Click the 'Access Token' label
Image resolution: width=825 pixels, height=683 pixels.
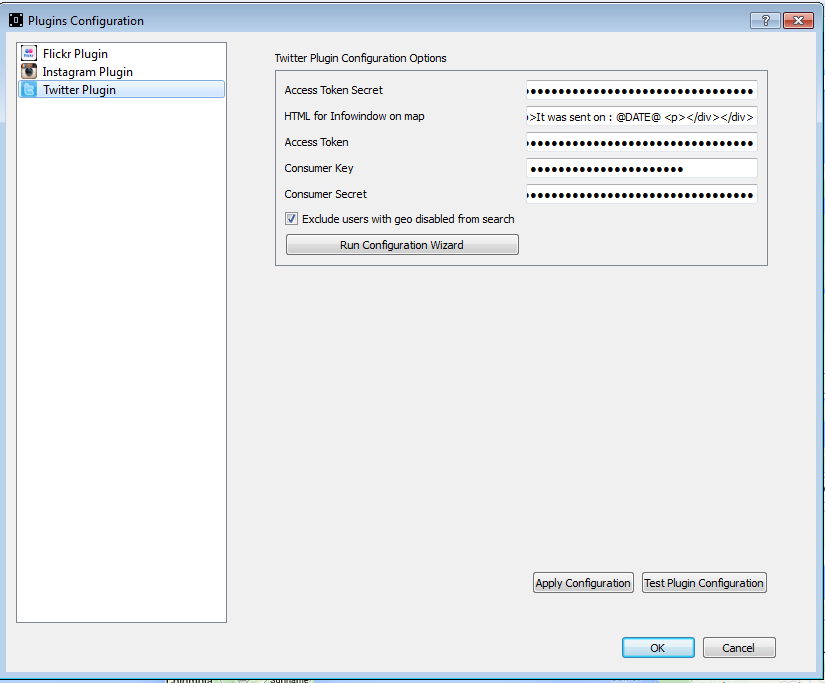point(316,142)
